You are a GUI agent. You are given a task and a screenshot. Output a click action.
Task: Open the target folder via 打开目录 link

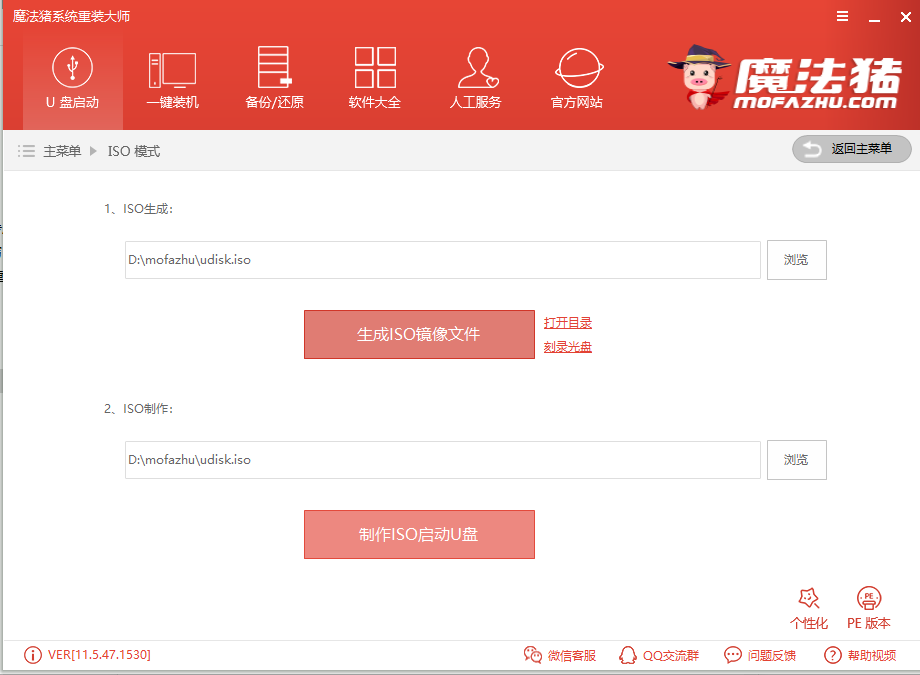click(567, 322)
